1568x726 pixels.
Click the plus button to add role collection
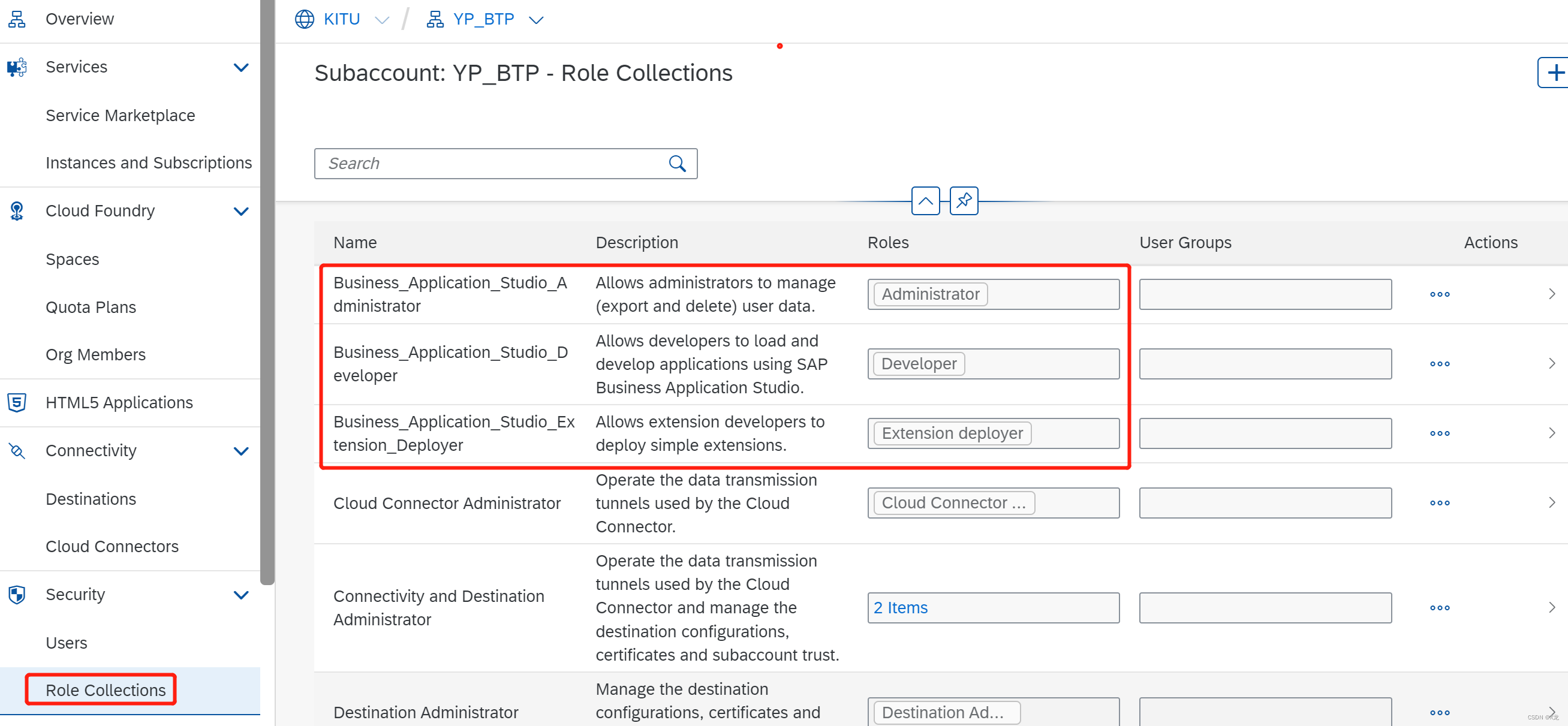1556,73
